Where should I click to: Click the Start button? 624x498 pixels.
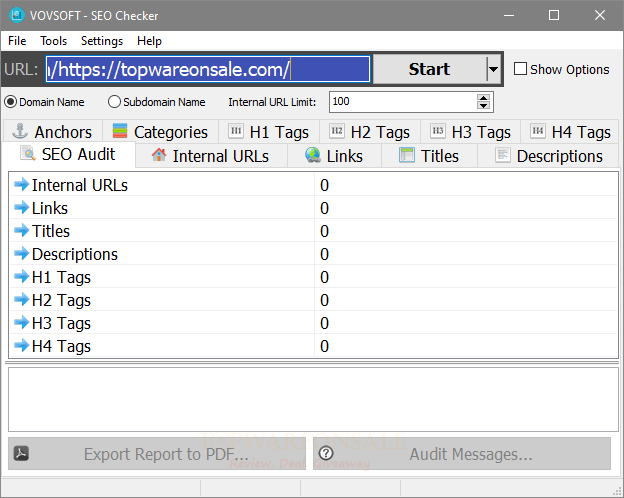[x=429, y=69]
